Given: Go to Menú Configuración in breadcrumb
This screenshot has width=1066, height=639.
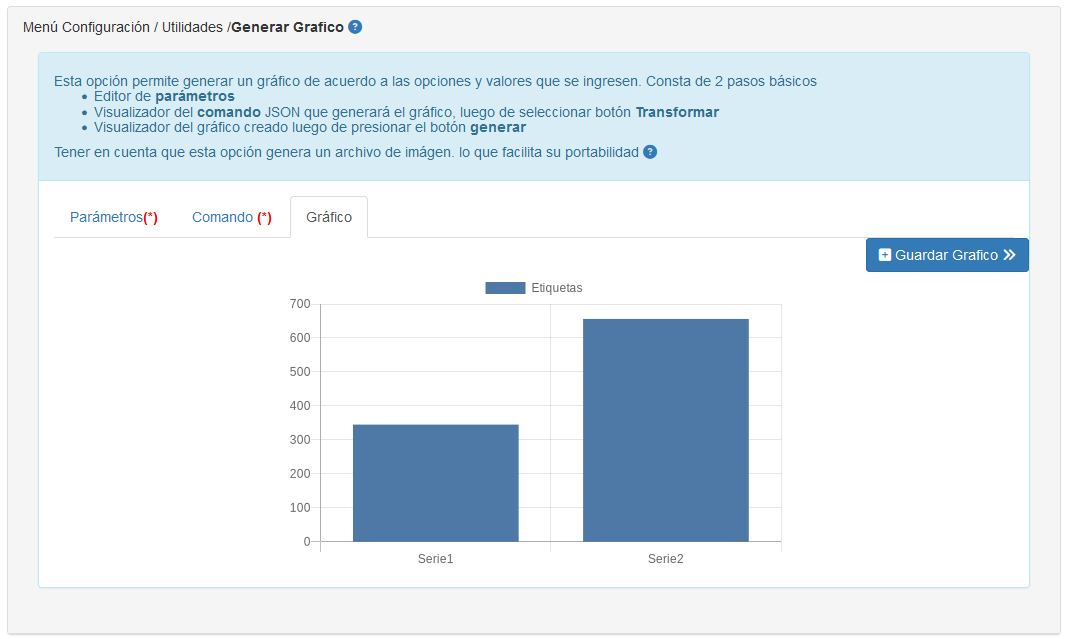Looking at the screenshot, I should point(86,27).
